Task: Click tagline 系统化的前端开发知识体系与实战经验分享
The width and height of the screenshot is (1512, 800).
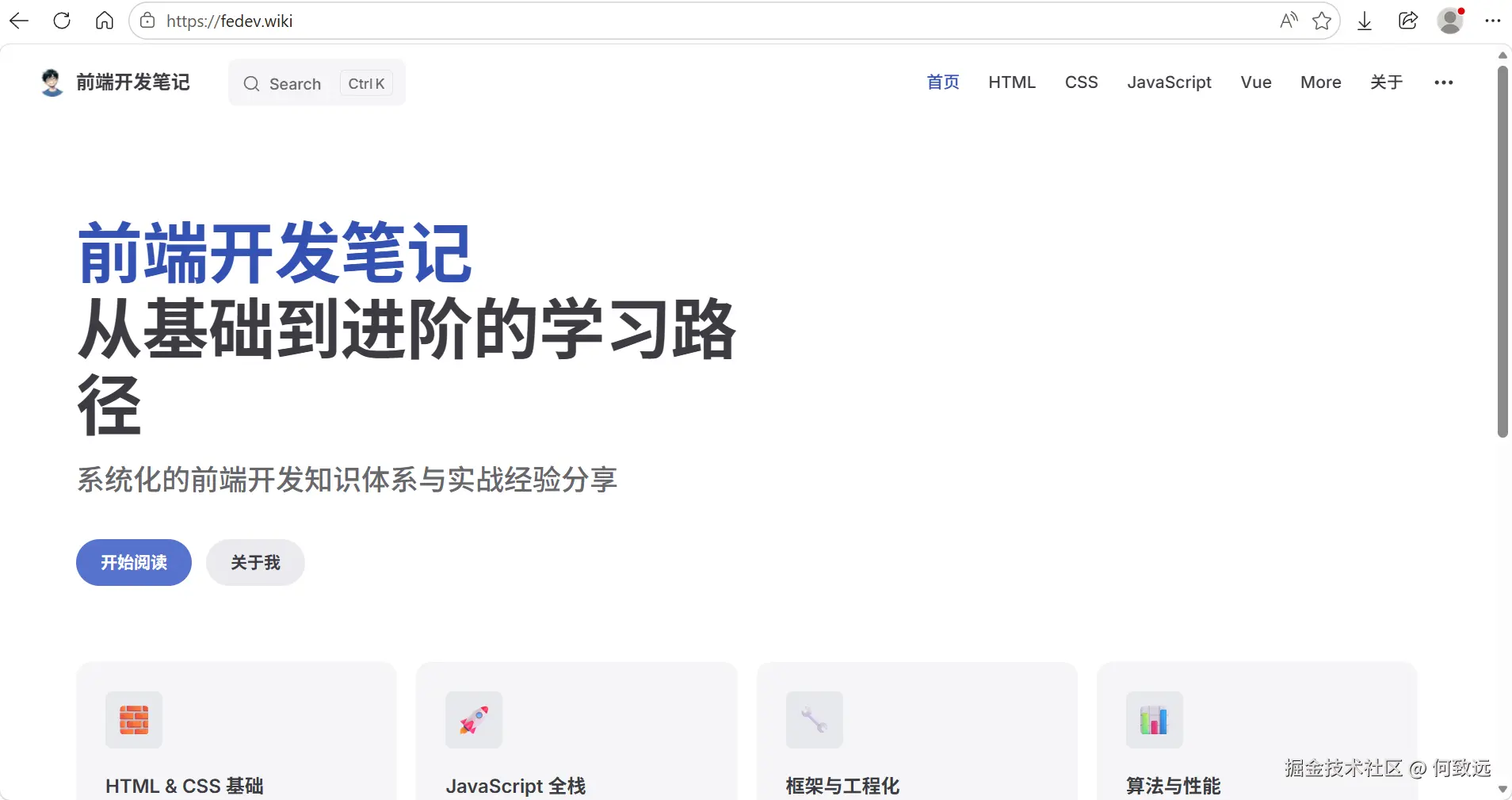Action: [x=347, y=480]
